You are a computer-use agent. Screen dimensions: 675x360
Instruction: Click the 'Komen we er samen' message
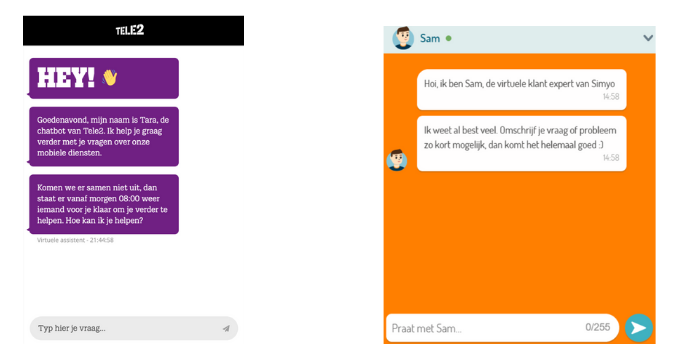[104, 204]
